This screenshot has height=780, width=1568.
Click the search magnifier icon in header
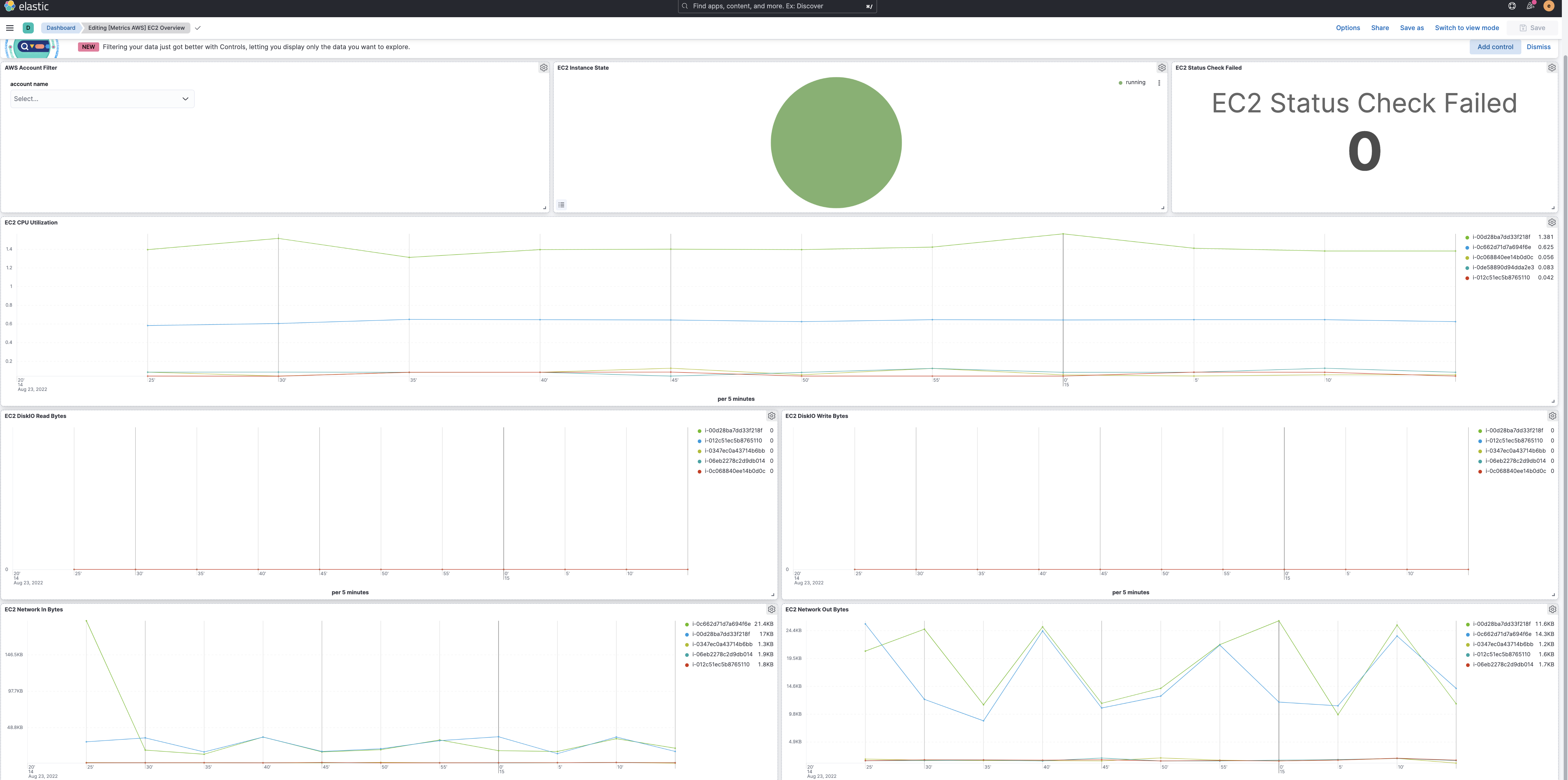pyautogui.click(x=685, y=6)
